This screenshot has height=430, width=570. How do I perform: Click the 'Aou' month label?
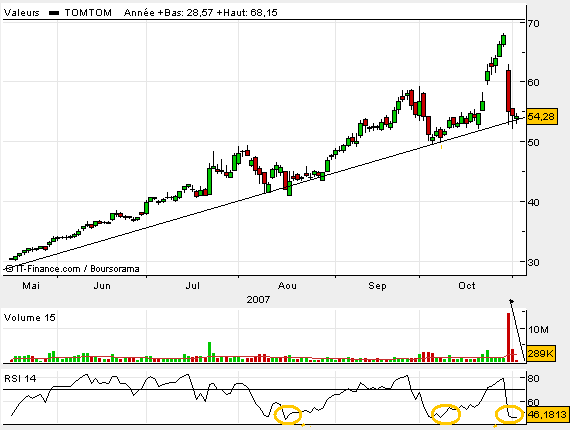pyautogui.click(x=287, y=286)
